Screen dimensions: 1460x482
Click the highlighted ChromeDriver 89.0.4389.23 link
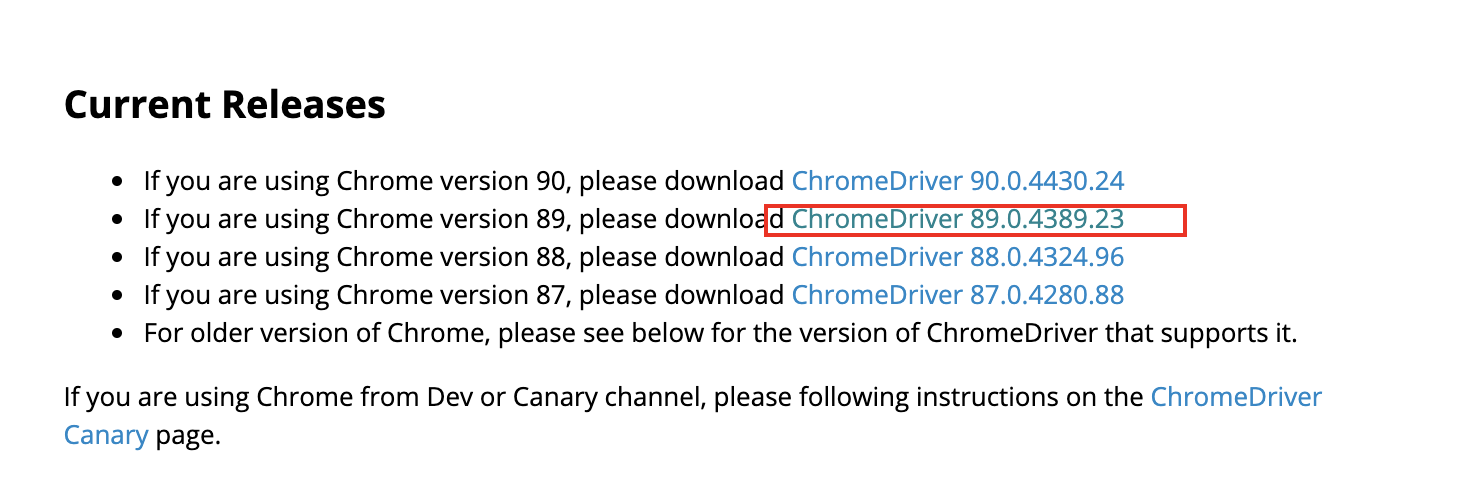pyautogui.click(x=958, y=219)
